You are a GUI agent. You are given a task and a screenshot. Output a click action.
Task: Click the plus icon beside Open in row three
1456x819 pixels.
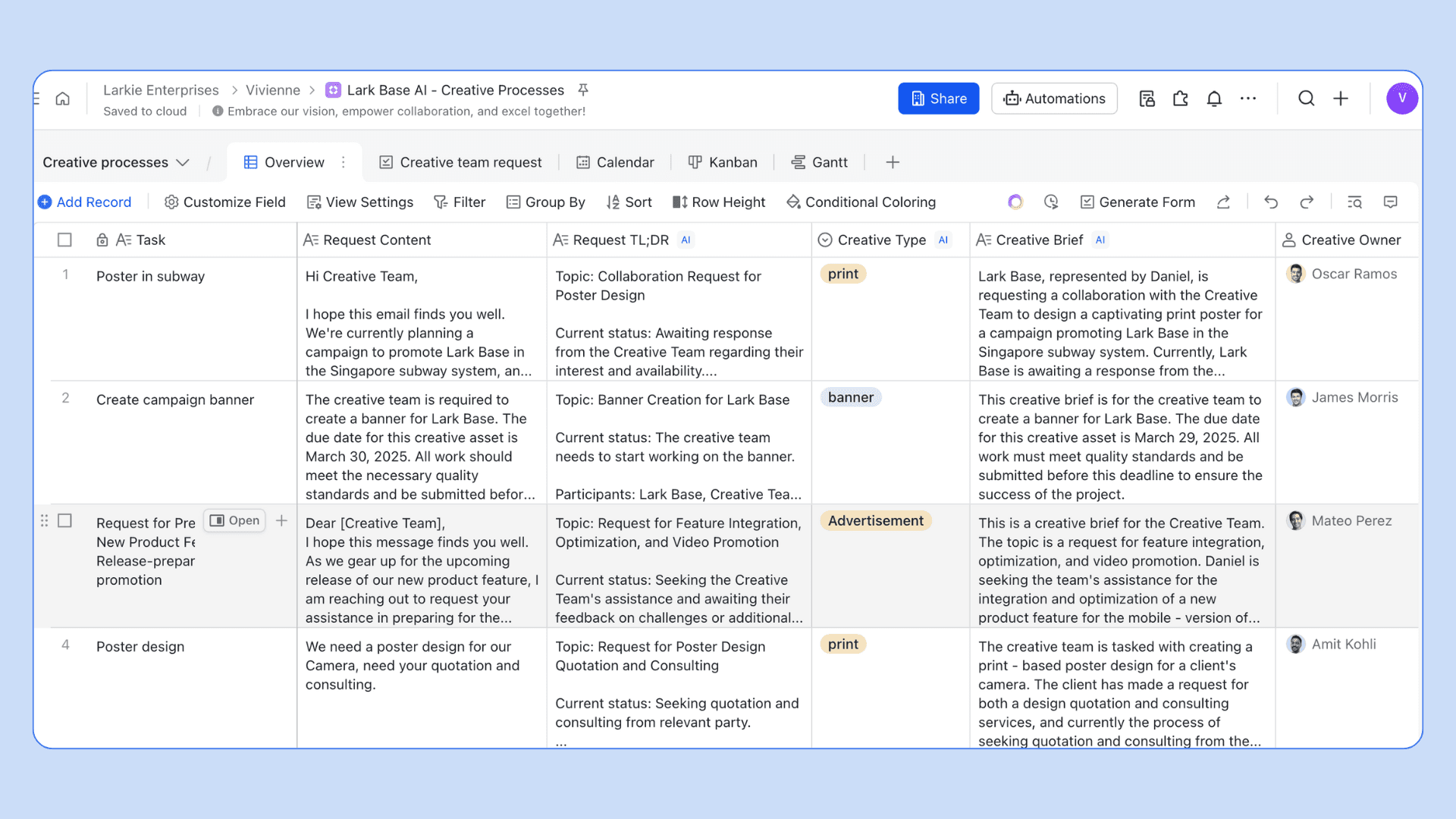pyautogui.click(x=281, y=520)
